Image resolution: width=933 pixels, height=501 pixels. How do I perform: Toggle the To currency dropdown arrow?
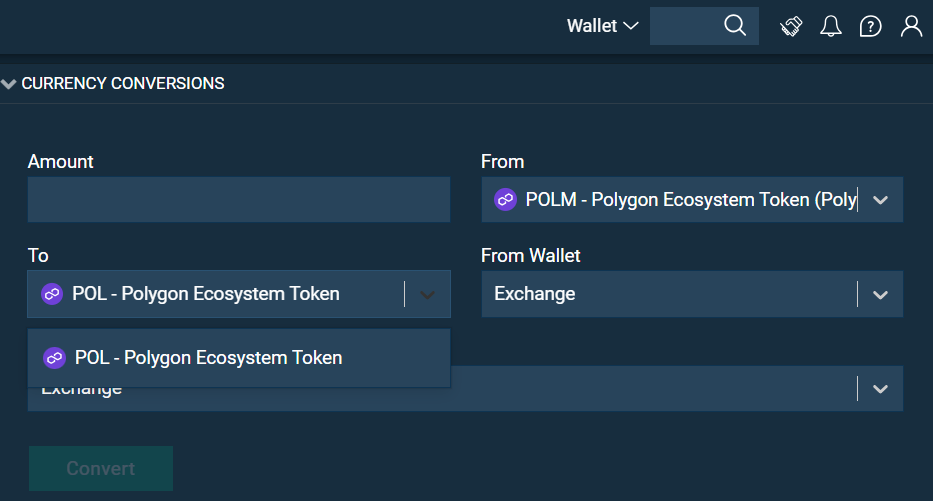[427, 295]
